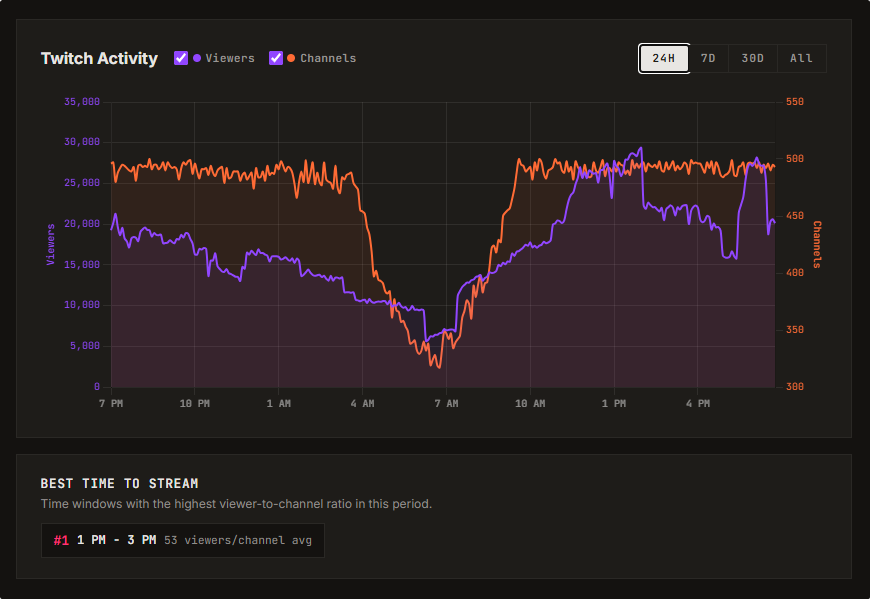Switch to the 7D time range
This screenshot has height=599, width=870.
708,58
